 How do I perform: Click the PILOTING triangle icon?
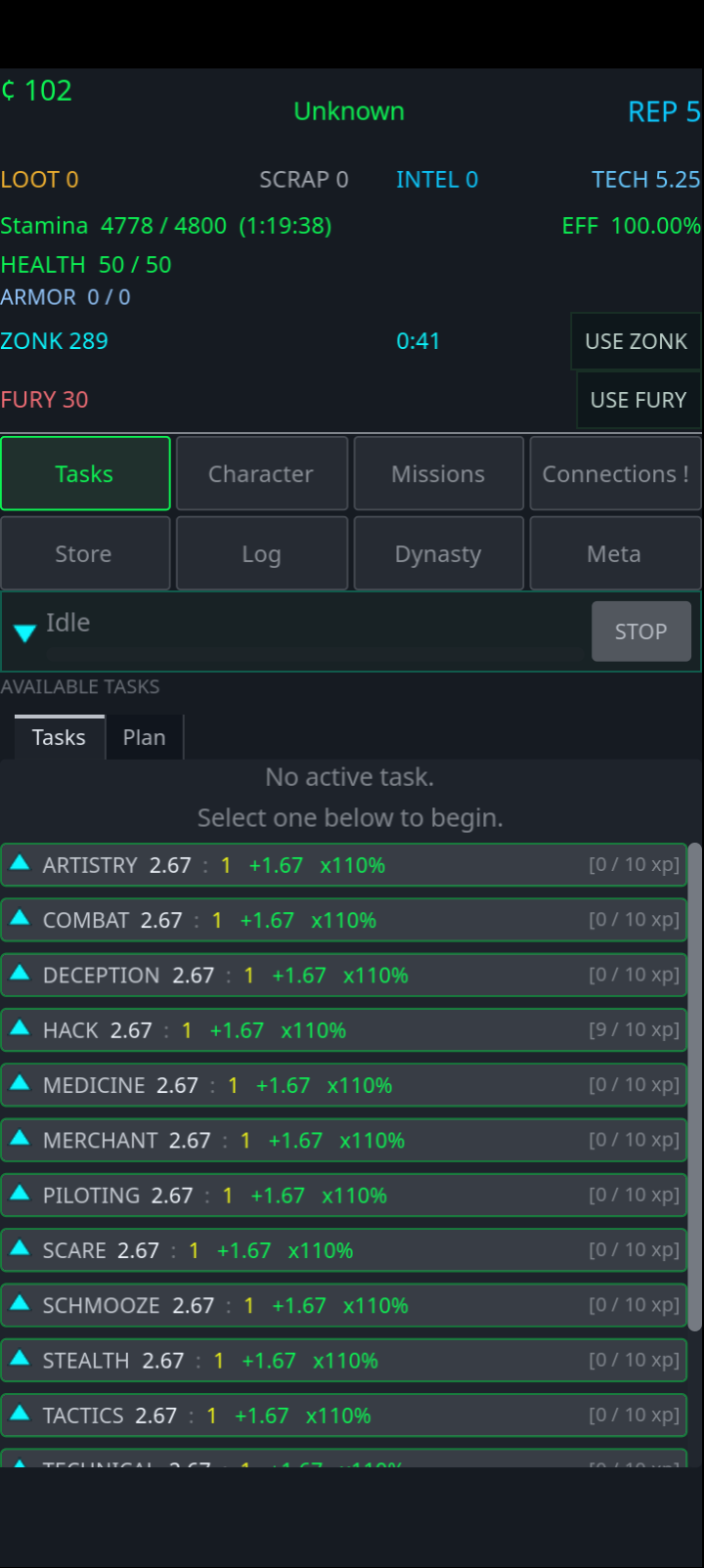tap(20, 1193)
